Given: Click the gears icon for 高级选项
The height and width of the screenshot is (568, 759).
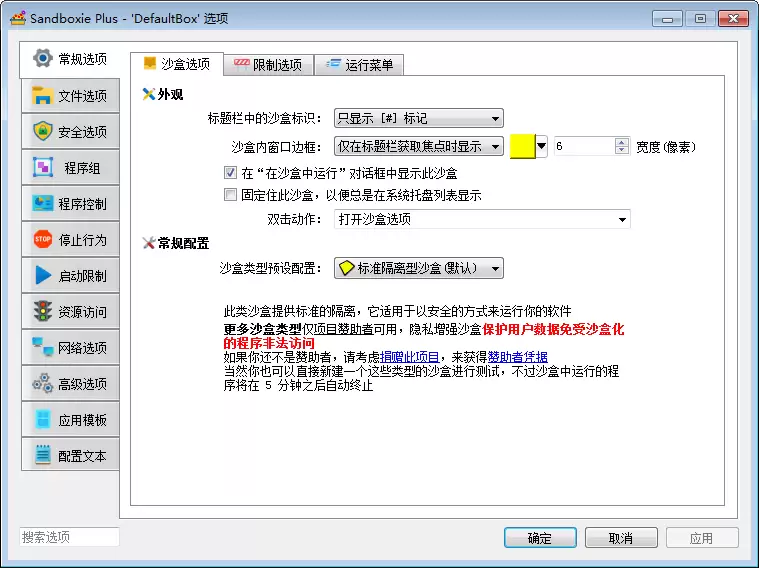Looking at the screenshot, I should pyautogui.click(x=43, y=383).
